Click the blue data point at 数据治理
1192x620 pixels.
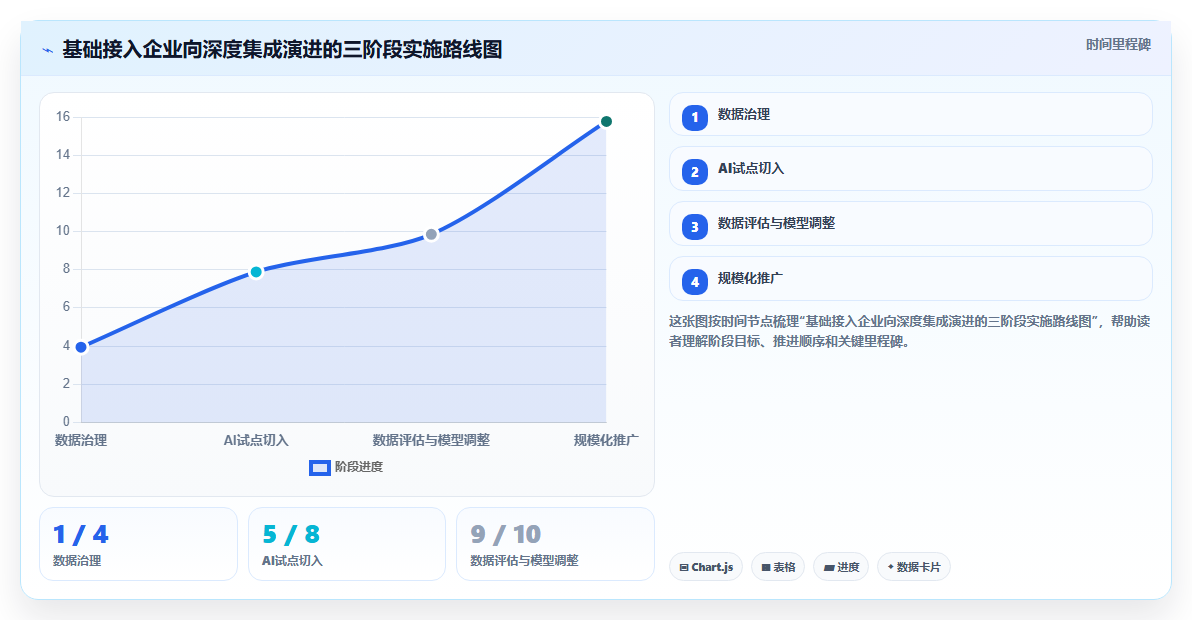(81, 347)
